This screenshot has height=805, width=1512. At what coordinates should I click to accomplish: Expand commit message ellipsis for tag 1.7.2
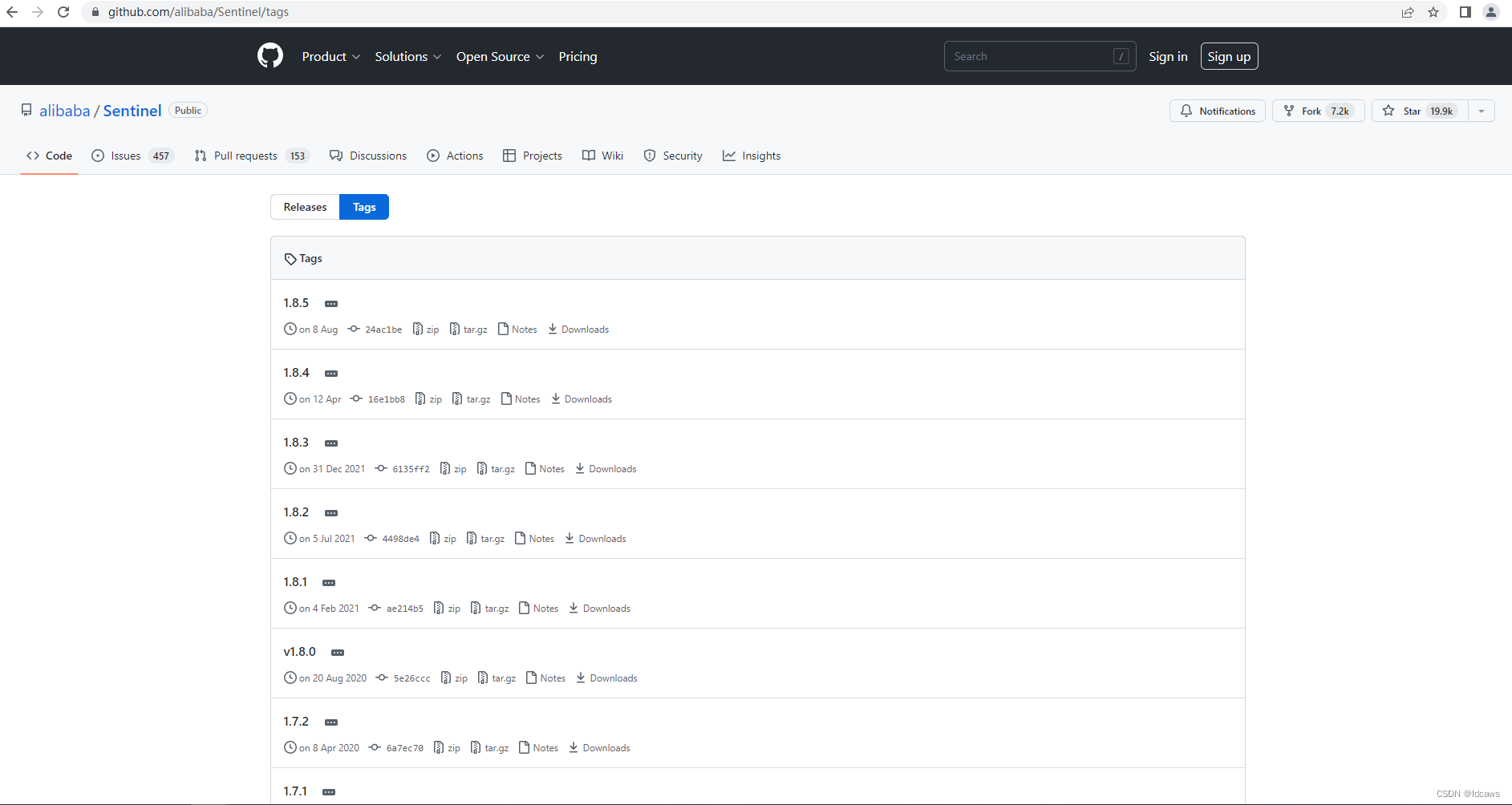click(x=331, y=722)
